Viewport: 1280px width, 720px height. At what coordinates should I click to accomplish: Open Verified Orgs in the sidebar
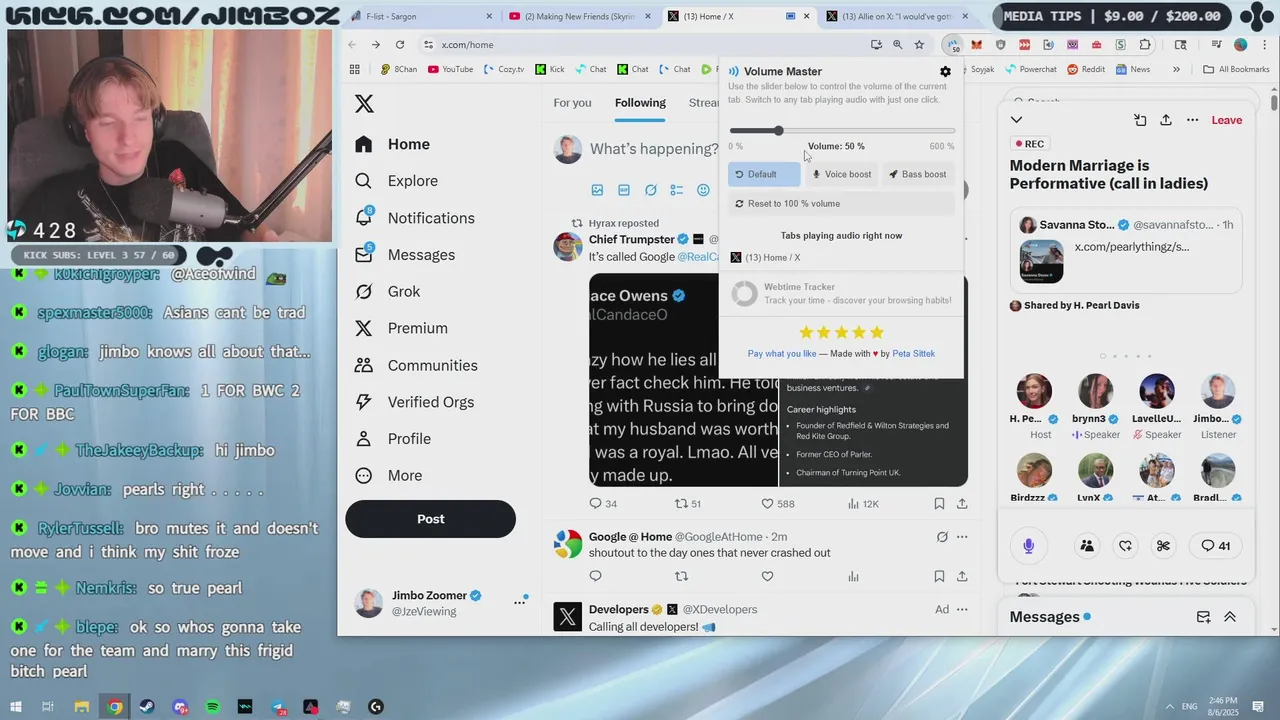[415, 402]
